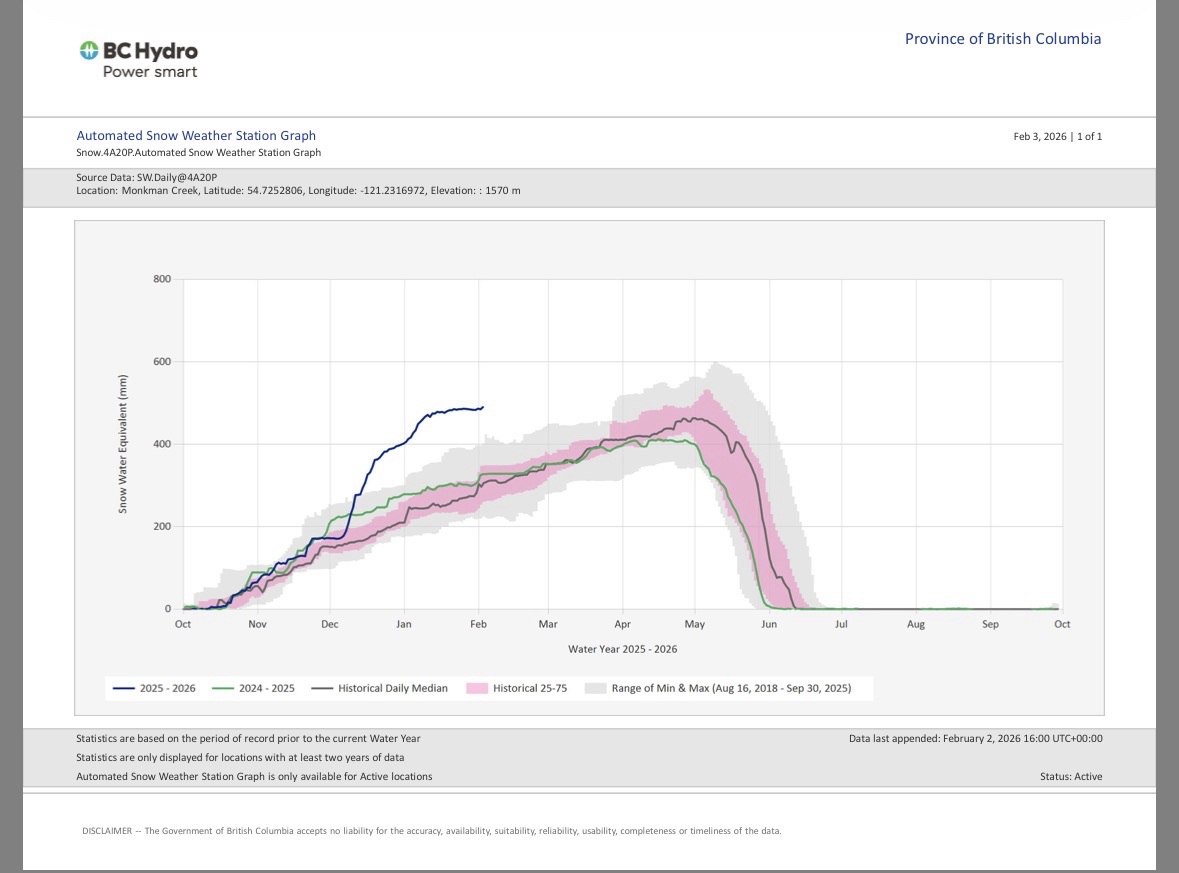Click the Water Year 2025 - 2026 axis title
Viewport: 1179px width, 873px height.
point(622,649)
